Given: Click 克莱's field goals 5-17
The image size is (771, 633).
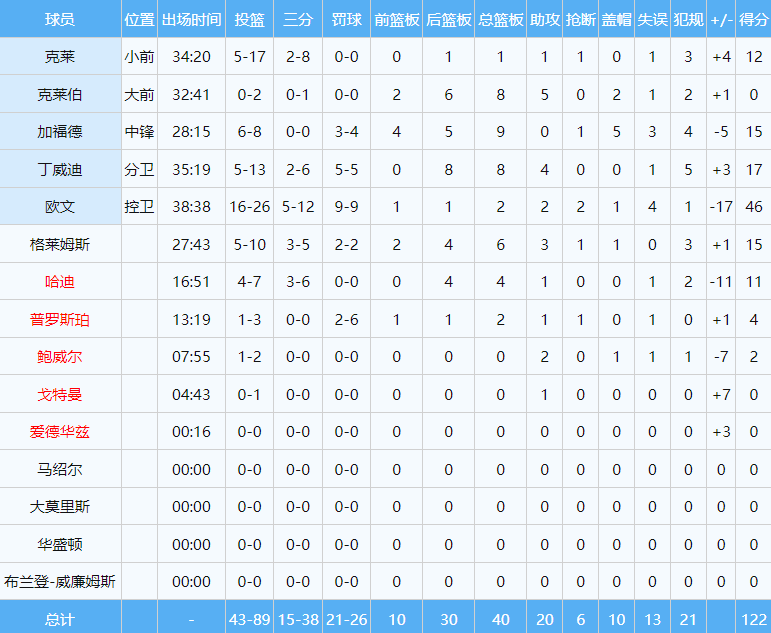Looking at the screenshot, I should click(x=249, y=57).
